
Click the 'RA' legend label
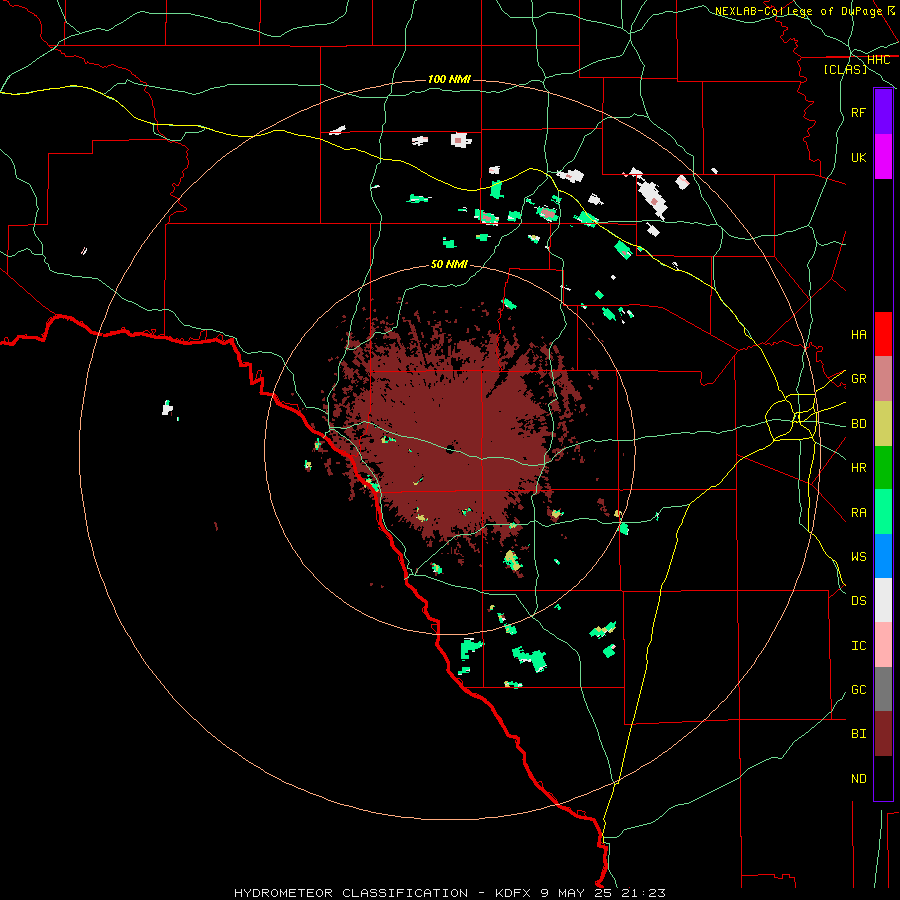point(858,513)
